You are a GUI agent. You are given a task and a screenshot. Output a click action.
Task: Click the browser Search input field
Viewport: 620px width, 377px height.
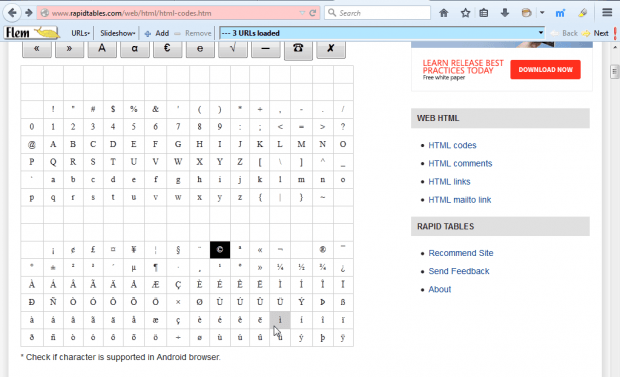point(378,13)
